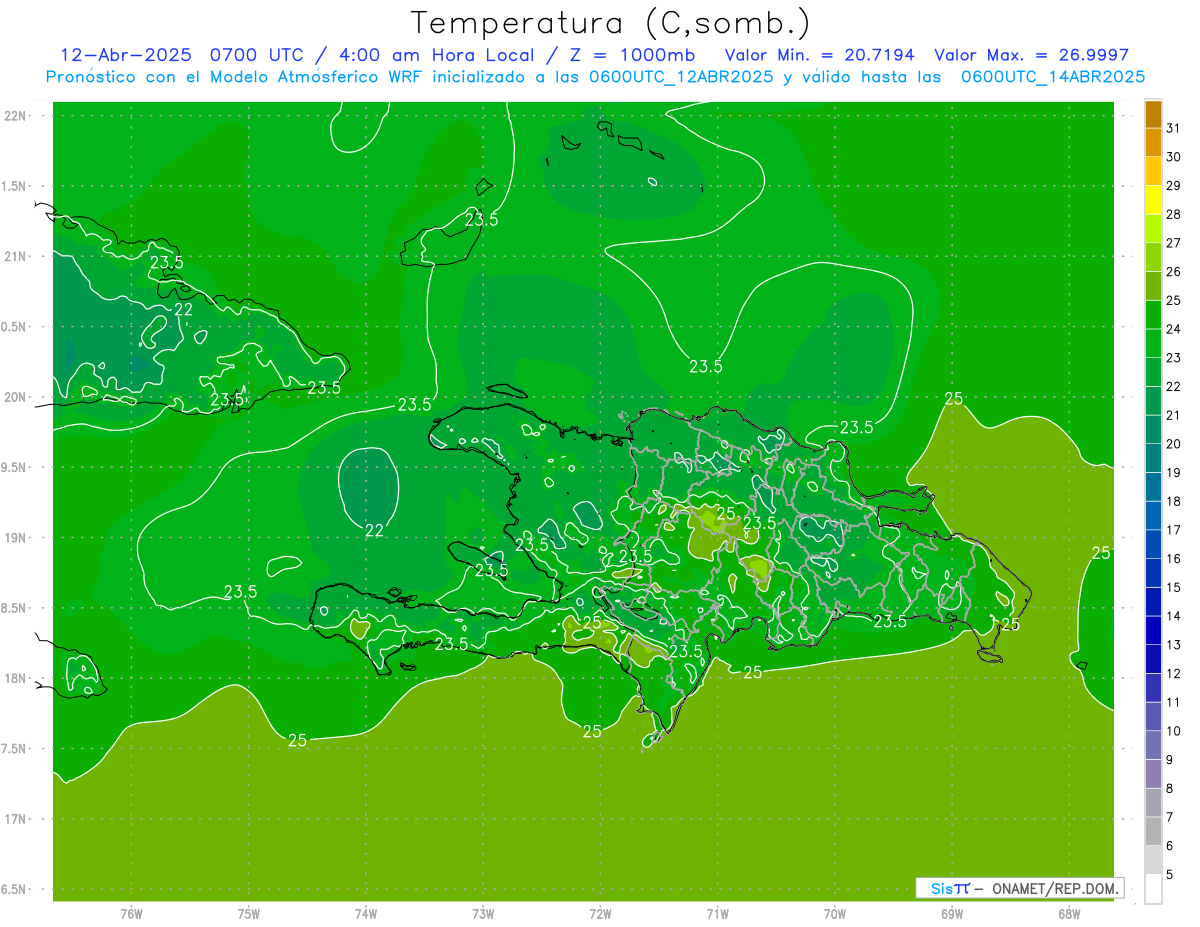Image resolution: width=1200 pixels, height=927 pixels.
Task: Select the white legend swatch below 5
Action: pos(1153,889)
